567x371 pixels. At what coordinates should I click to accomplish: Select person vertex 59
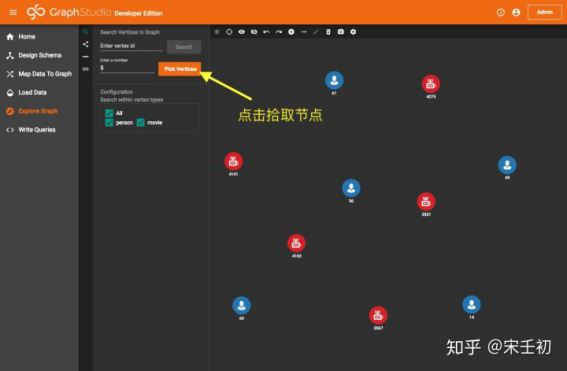[242, 306]
